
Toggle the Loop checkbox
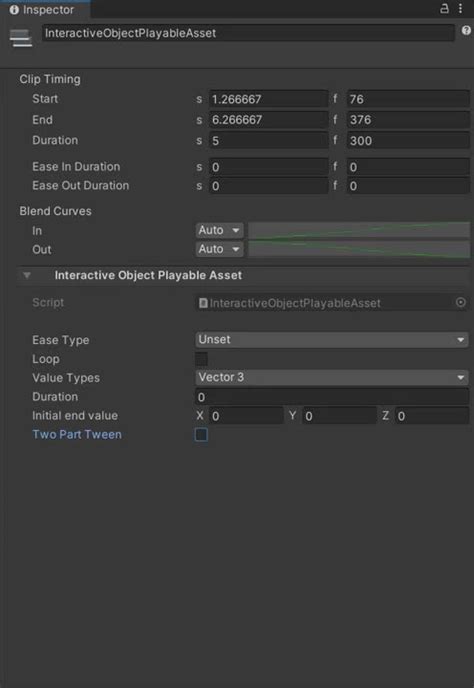pos(201,359)
